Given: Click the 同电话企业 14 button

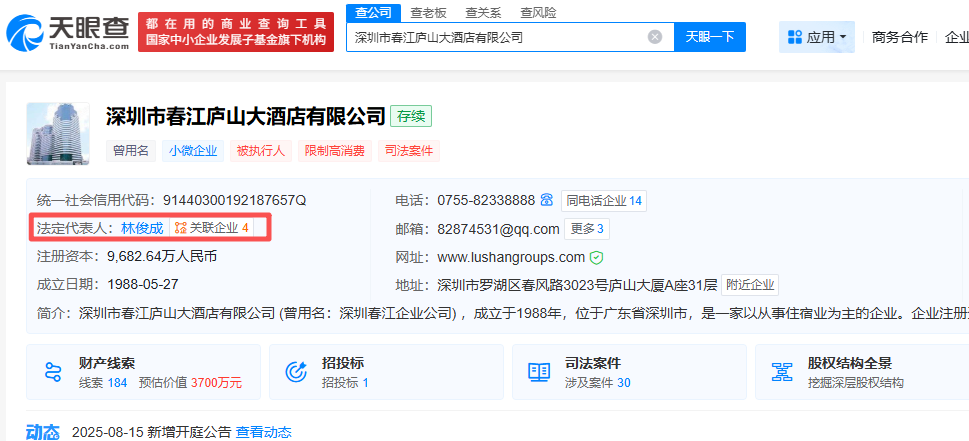Looking at the screenshot, I should 604,201.
